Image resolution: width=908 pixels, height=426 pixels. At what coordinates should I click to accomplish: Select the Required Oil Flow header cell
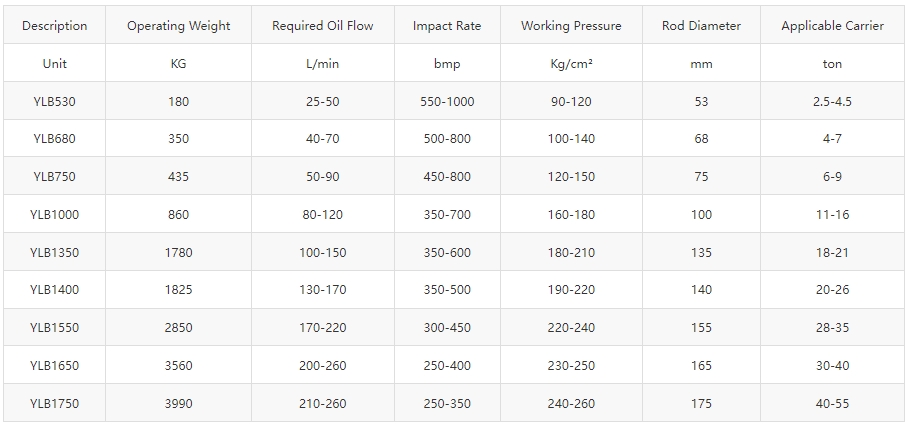pos(323,25)
